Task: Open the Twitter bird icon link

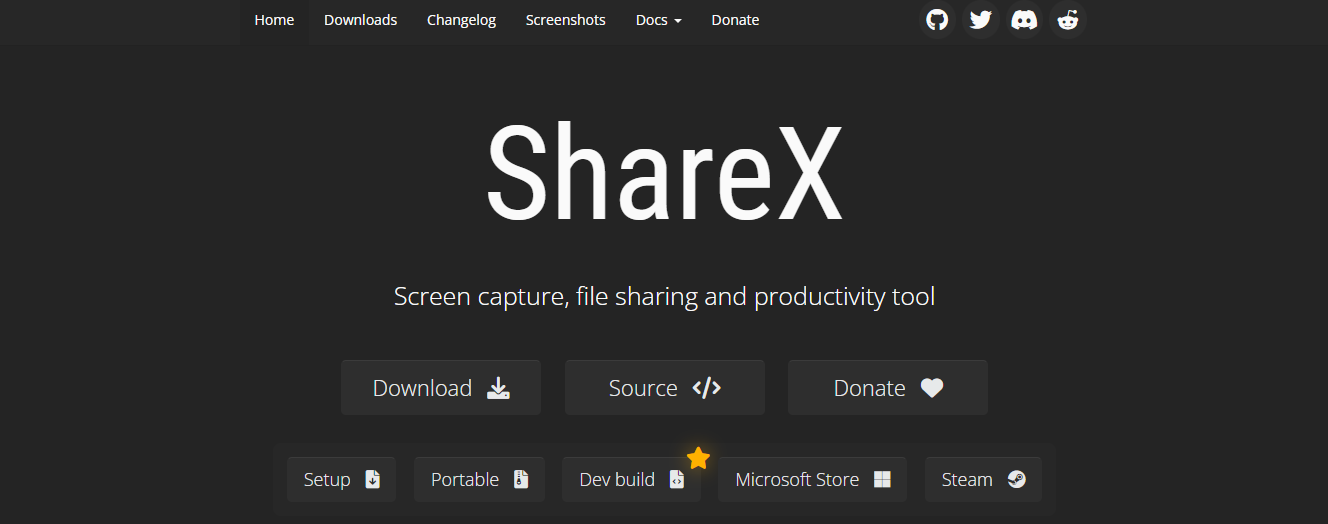Action: 981,20
